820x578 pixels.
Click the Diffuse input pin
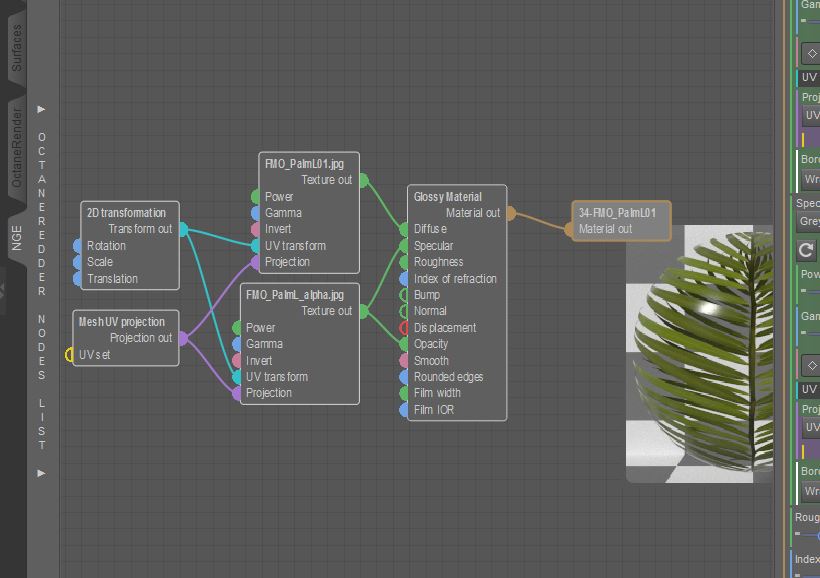[404, 229]
